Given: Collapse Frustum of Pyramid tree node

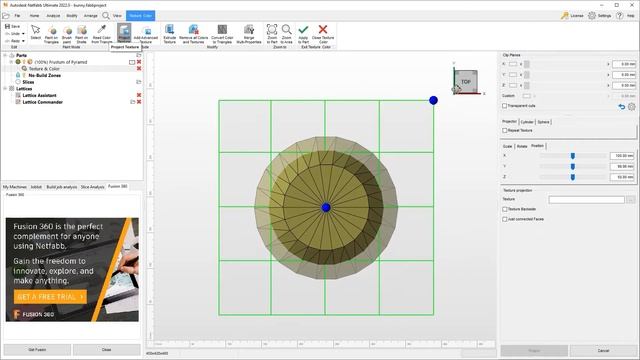Looking at the screenshot, I should click(x=11, y=62).
